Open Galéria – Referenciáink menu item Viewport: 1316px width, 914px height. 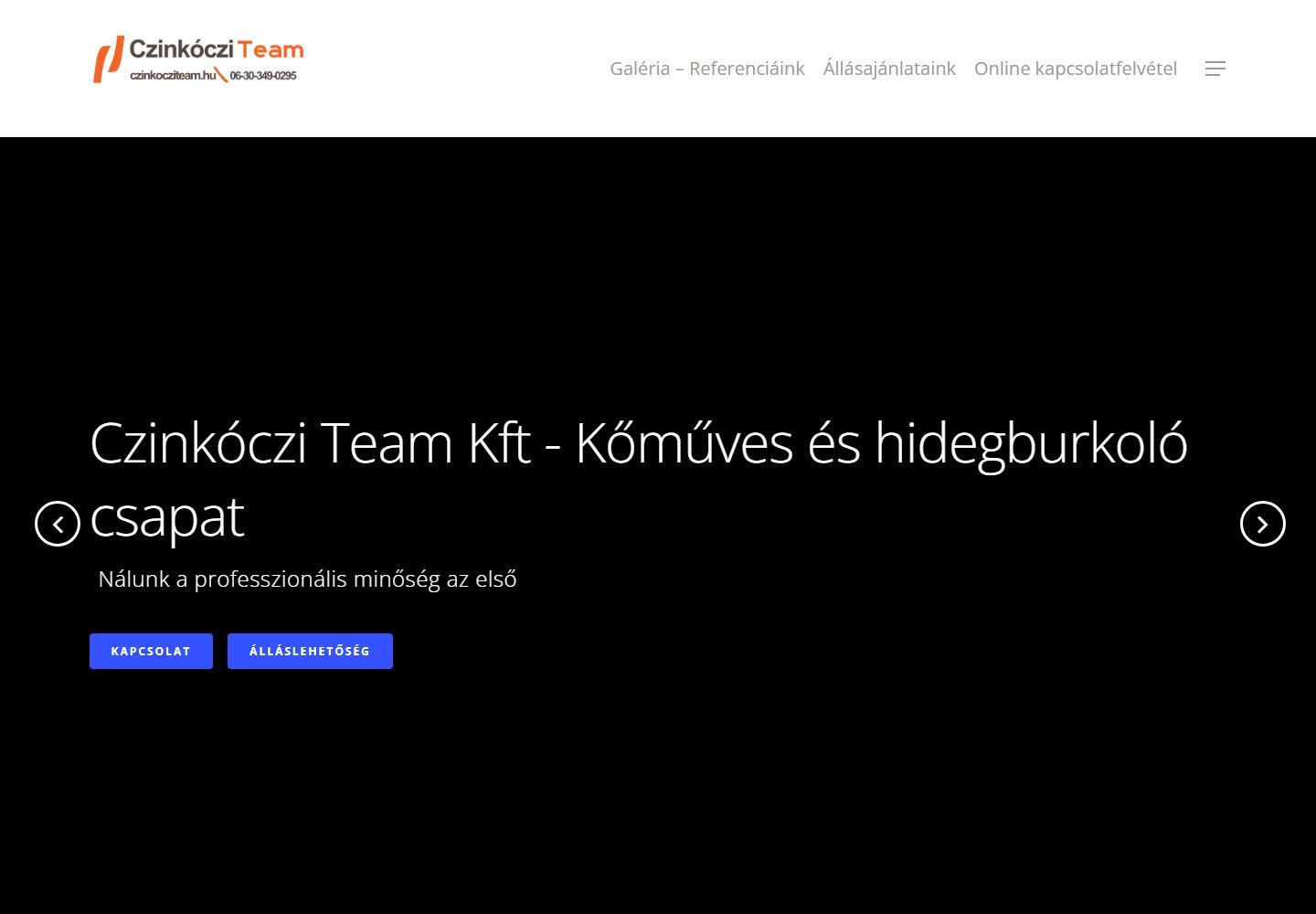pos(707,69)
